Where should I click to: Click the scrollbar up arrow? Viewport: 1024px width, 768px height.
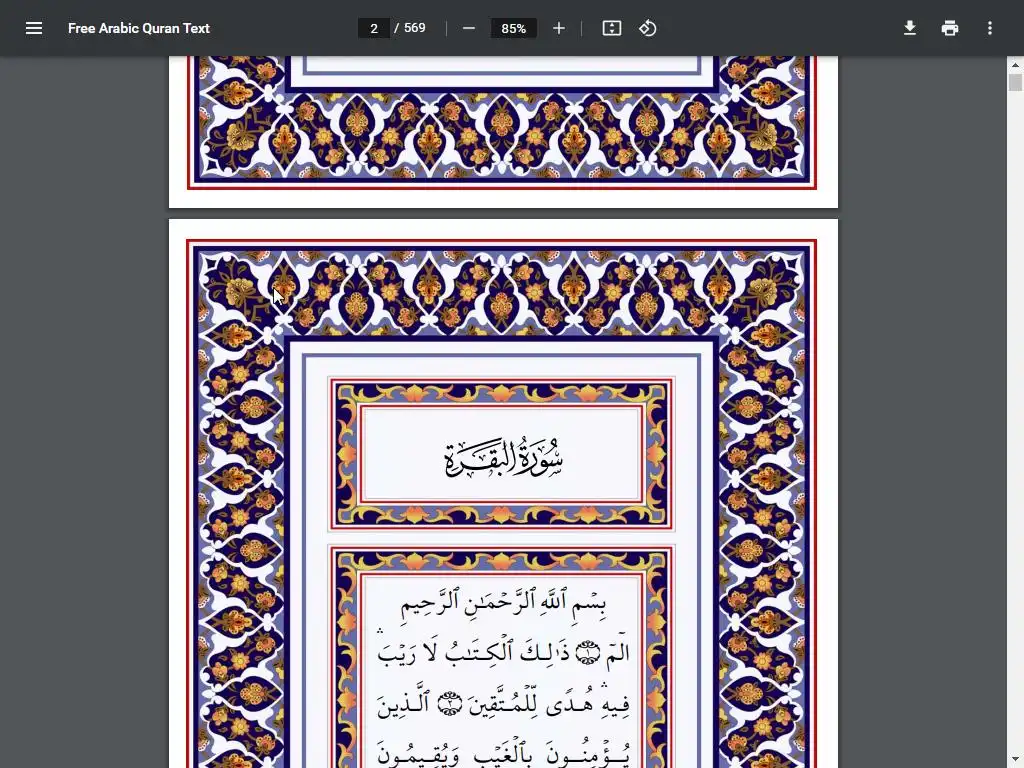pos(1015,65)
